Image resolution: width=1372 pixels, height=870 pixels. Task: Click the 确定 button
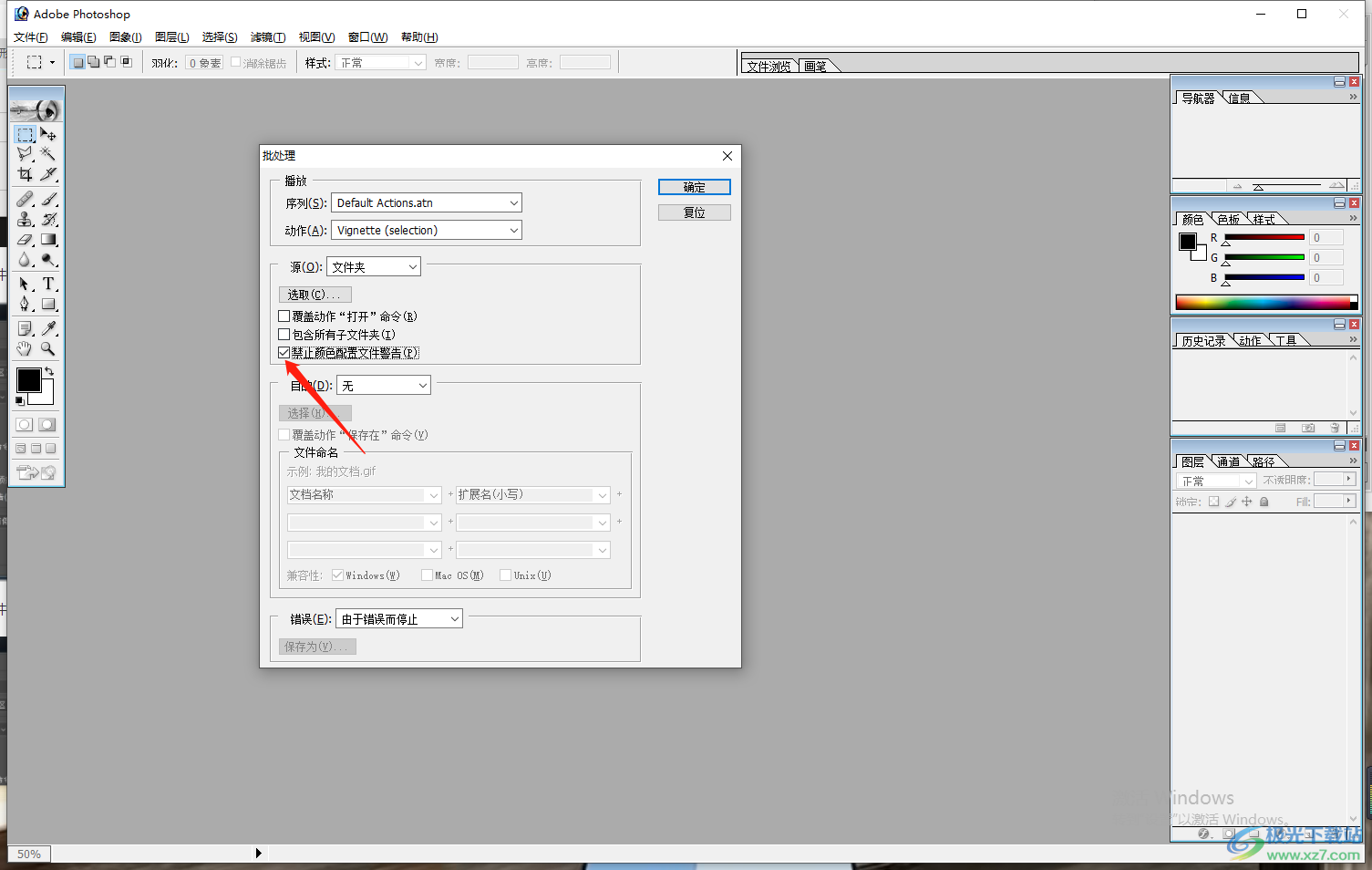[x=695, y=187]
